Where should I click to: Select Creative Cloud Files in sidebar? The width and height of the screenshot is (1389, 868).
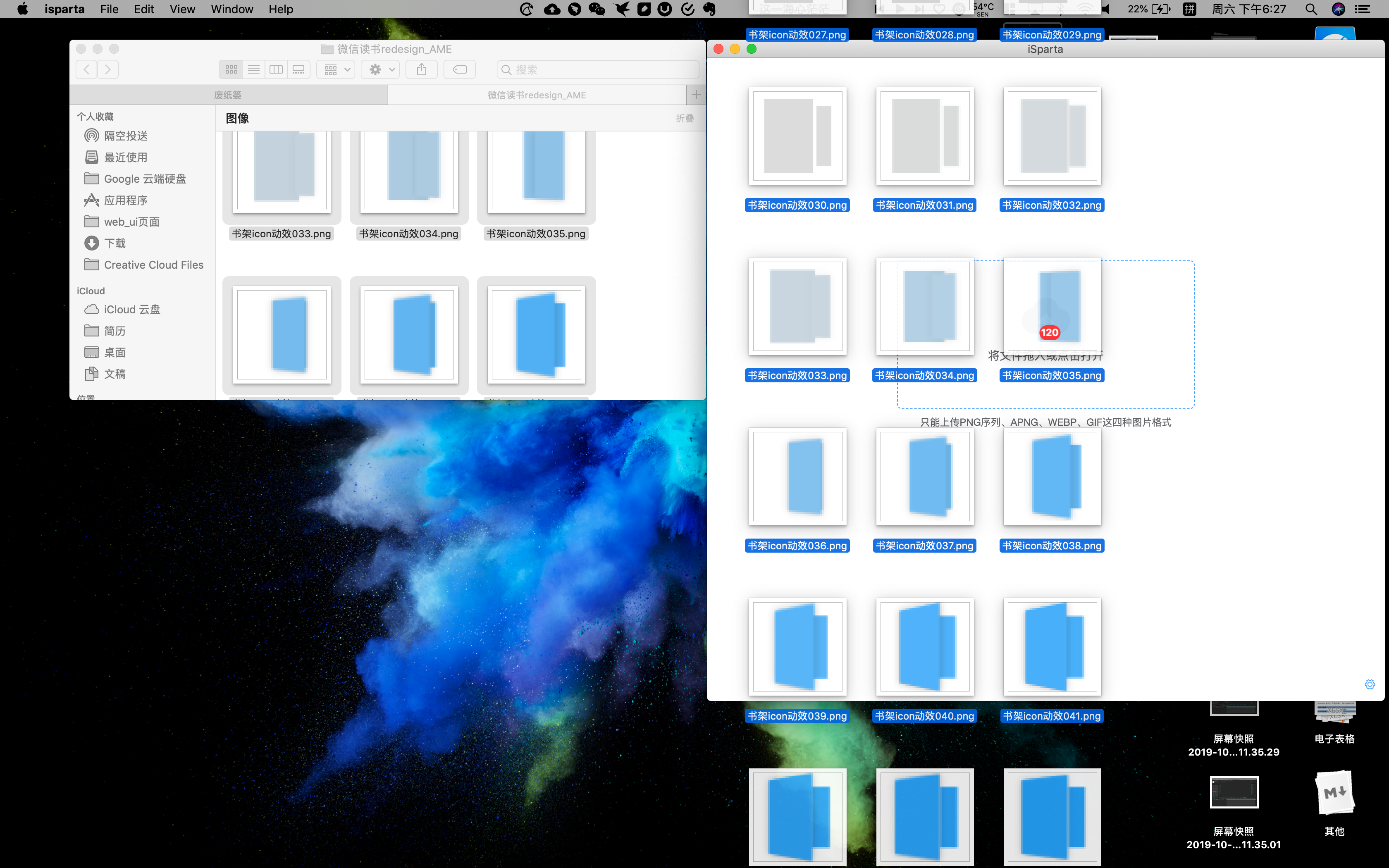(153, 265)
